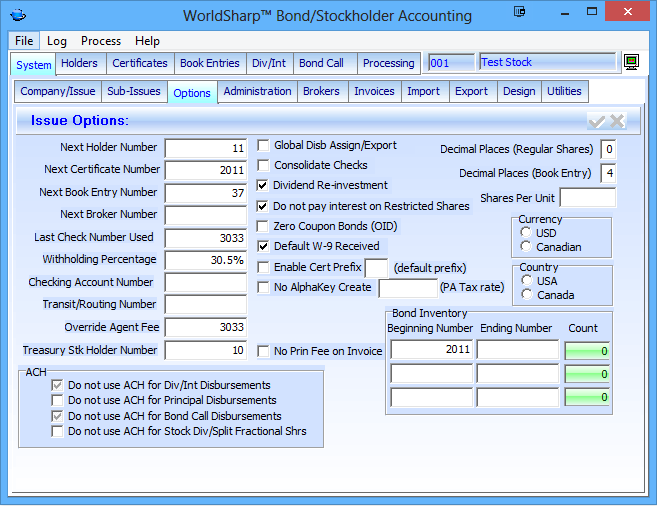Image resolution: width=657 pixels, height=506 pixels.
Task: Click the Withholding Percentage field
Action: (x=206, y=260)
